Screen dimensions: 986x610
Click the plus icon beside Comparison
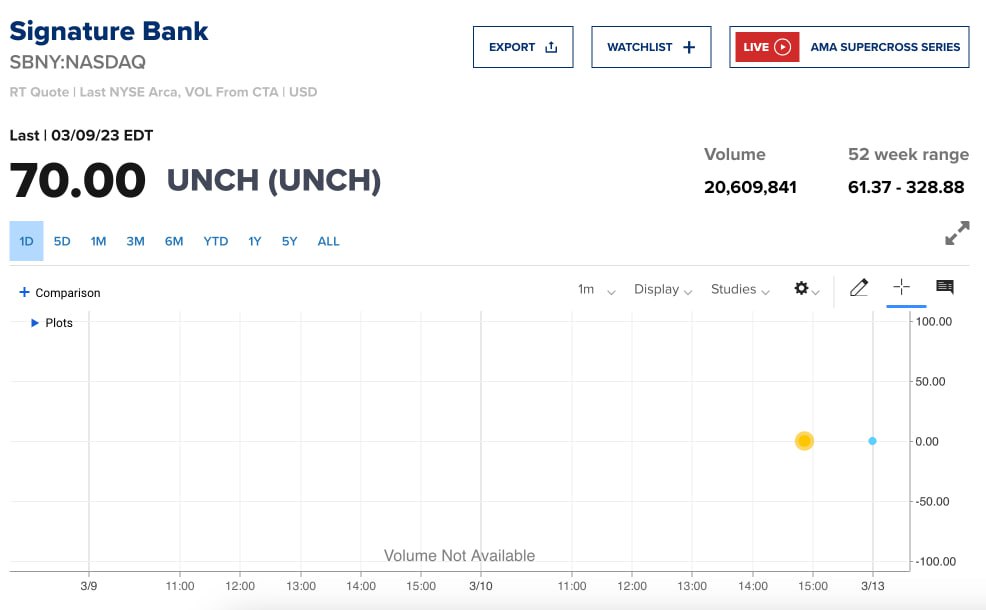coord(25,292)
